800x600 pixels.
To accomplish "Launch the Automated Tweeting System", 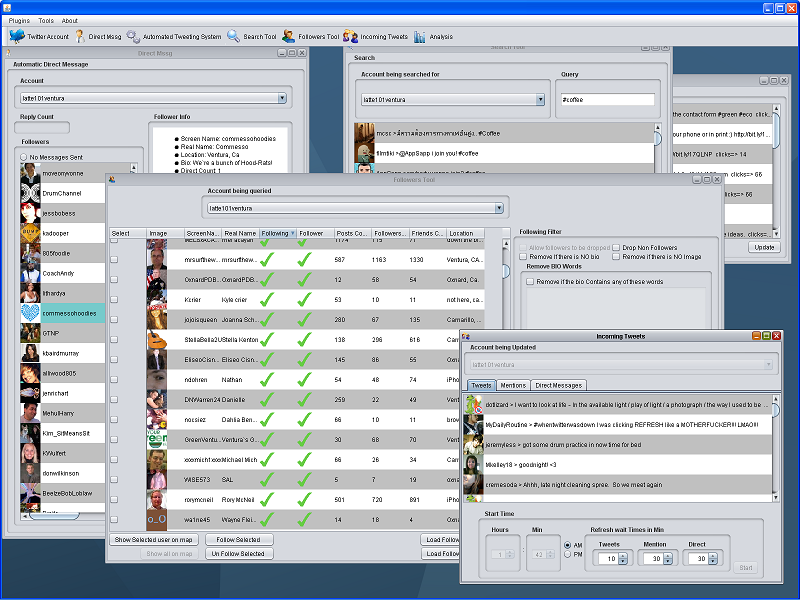I will pos(174,36).
